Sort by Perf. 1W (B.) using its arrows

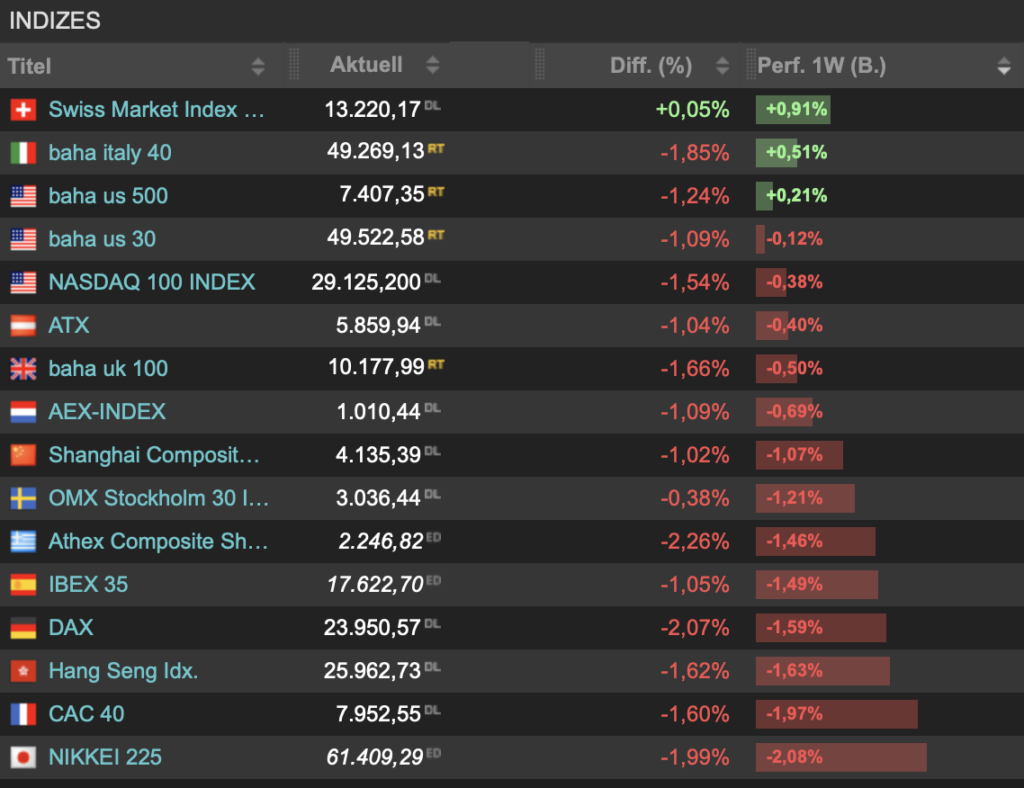pos(1004,66)
